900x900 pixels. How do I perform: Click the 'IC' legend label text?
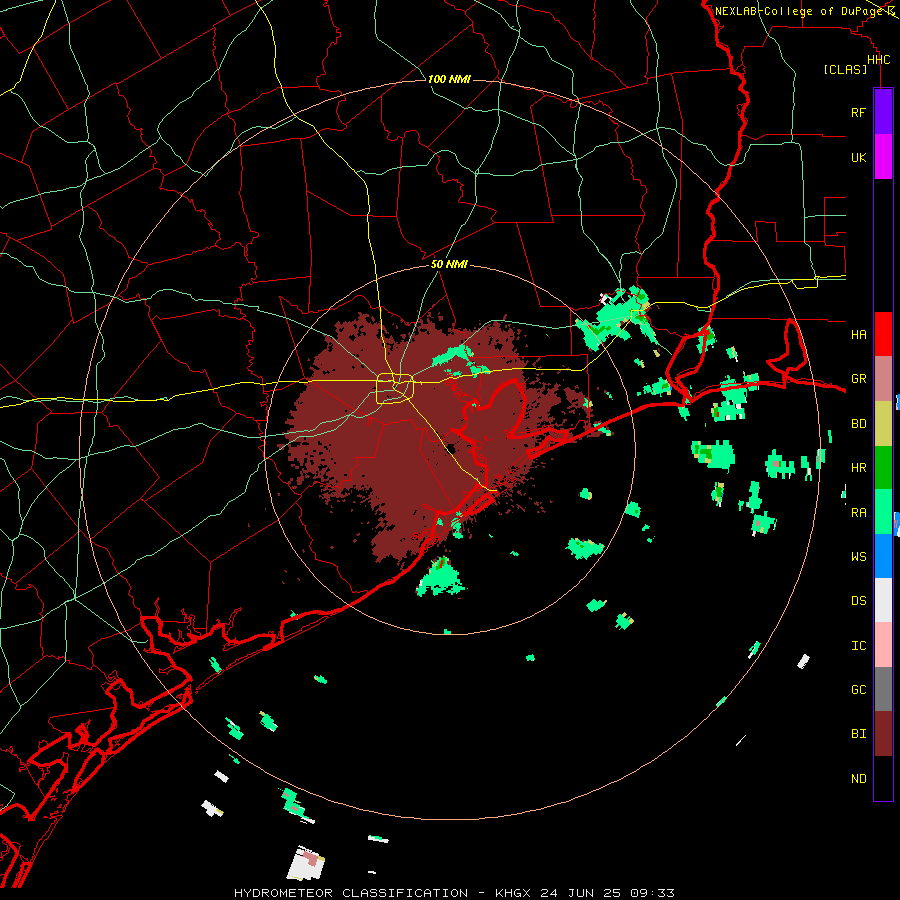coord(858,646)
